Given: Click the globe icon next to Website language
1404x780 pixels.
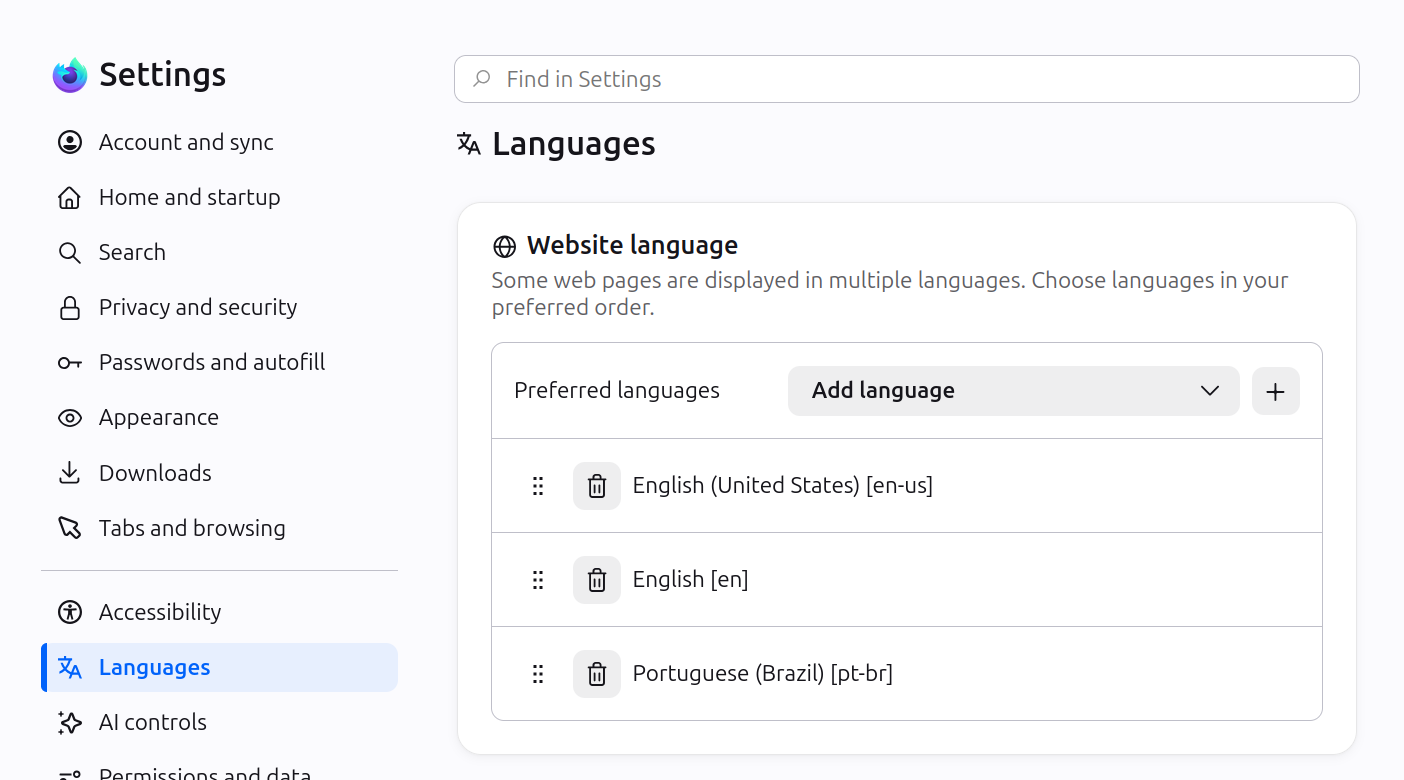Looking at the screenshot, I should [505, 246].
